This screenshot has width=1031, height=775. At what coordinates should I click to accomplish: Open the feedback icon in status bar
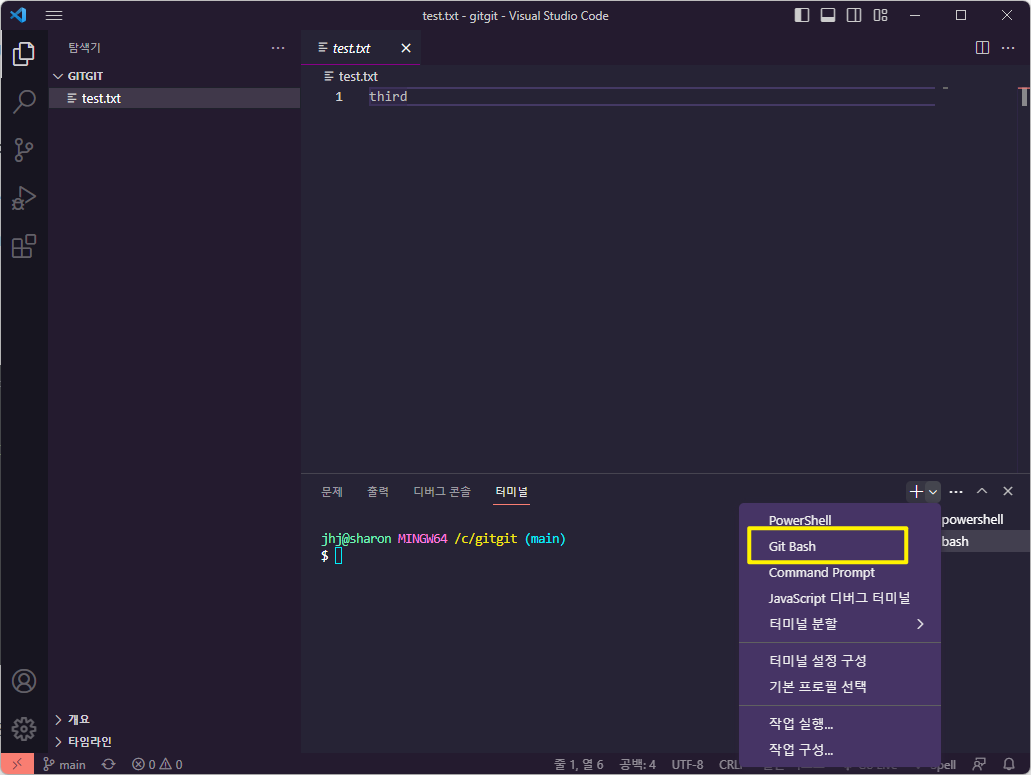979,764
